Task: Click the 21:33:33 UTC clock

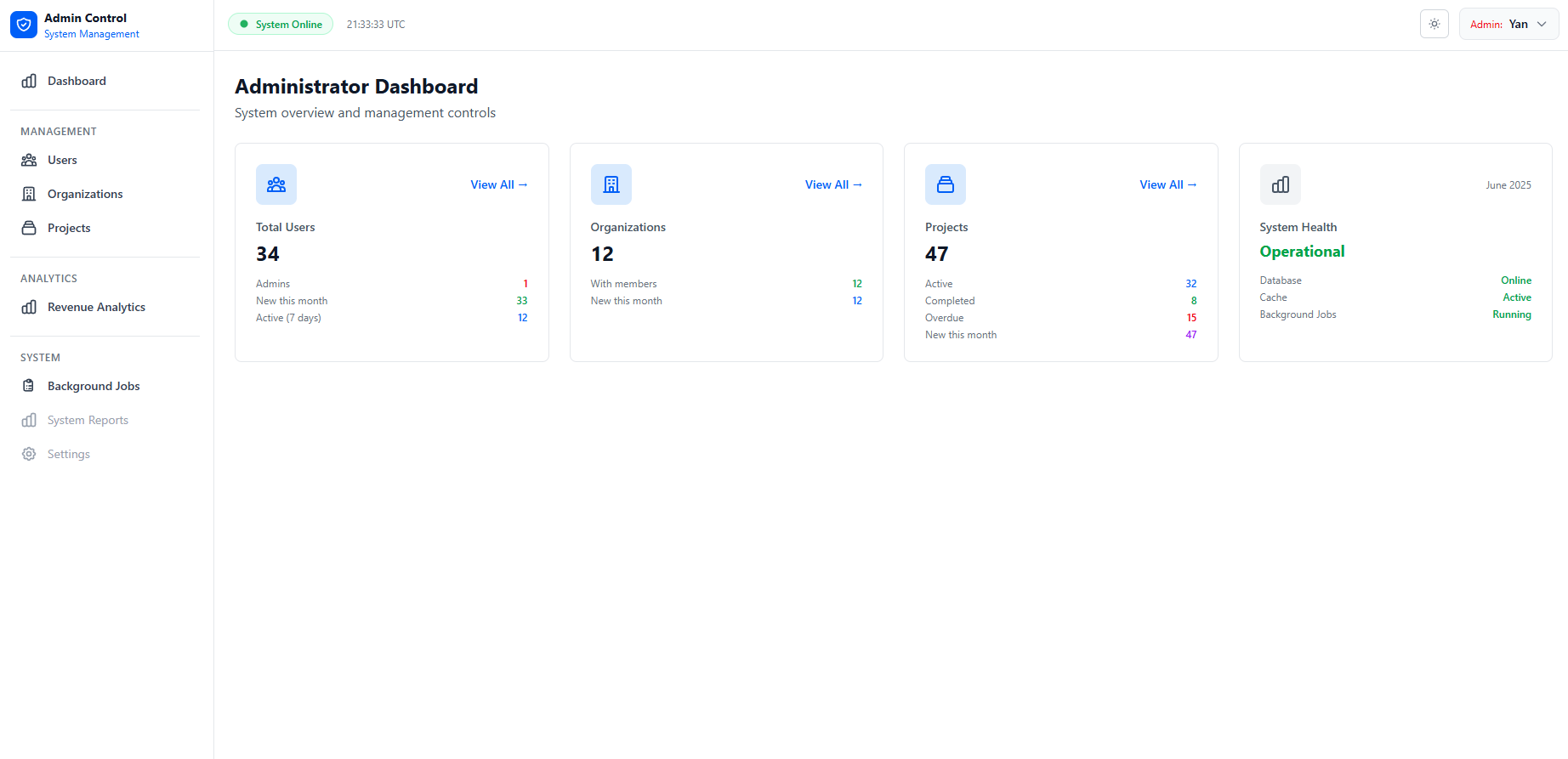Action: (376, 25)
